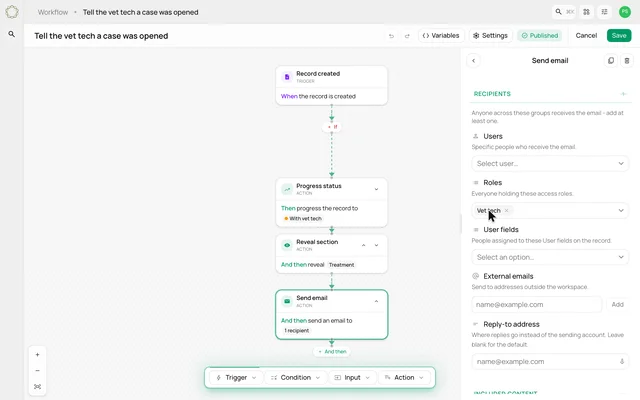Click the workflow title Tell the vet tech
640x400 pixels.
101,36
